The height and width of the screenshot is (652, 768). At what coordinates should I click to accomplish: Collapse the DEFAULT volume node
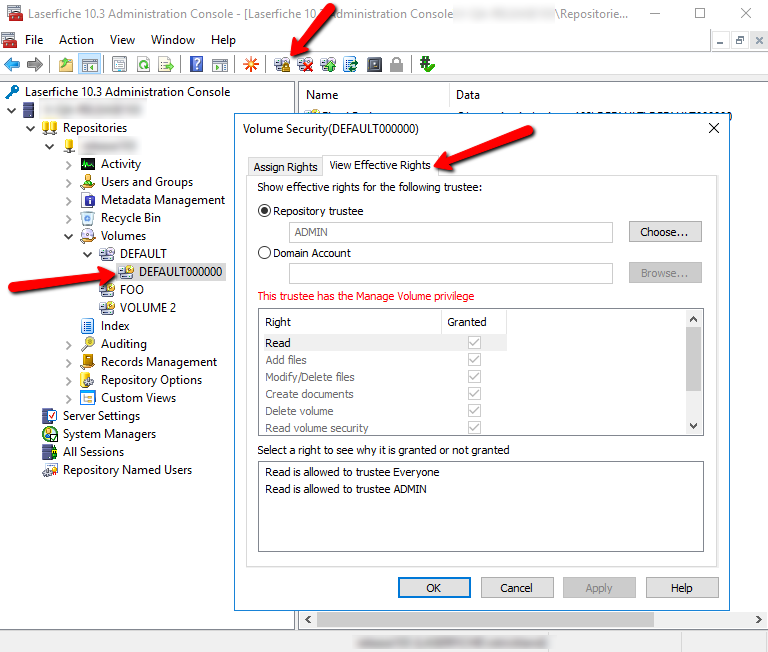88,254
